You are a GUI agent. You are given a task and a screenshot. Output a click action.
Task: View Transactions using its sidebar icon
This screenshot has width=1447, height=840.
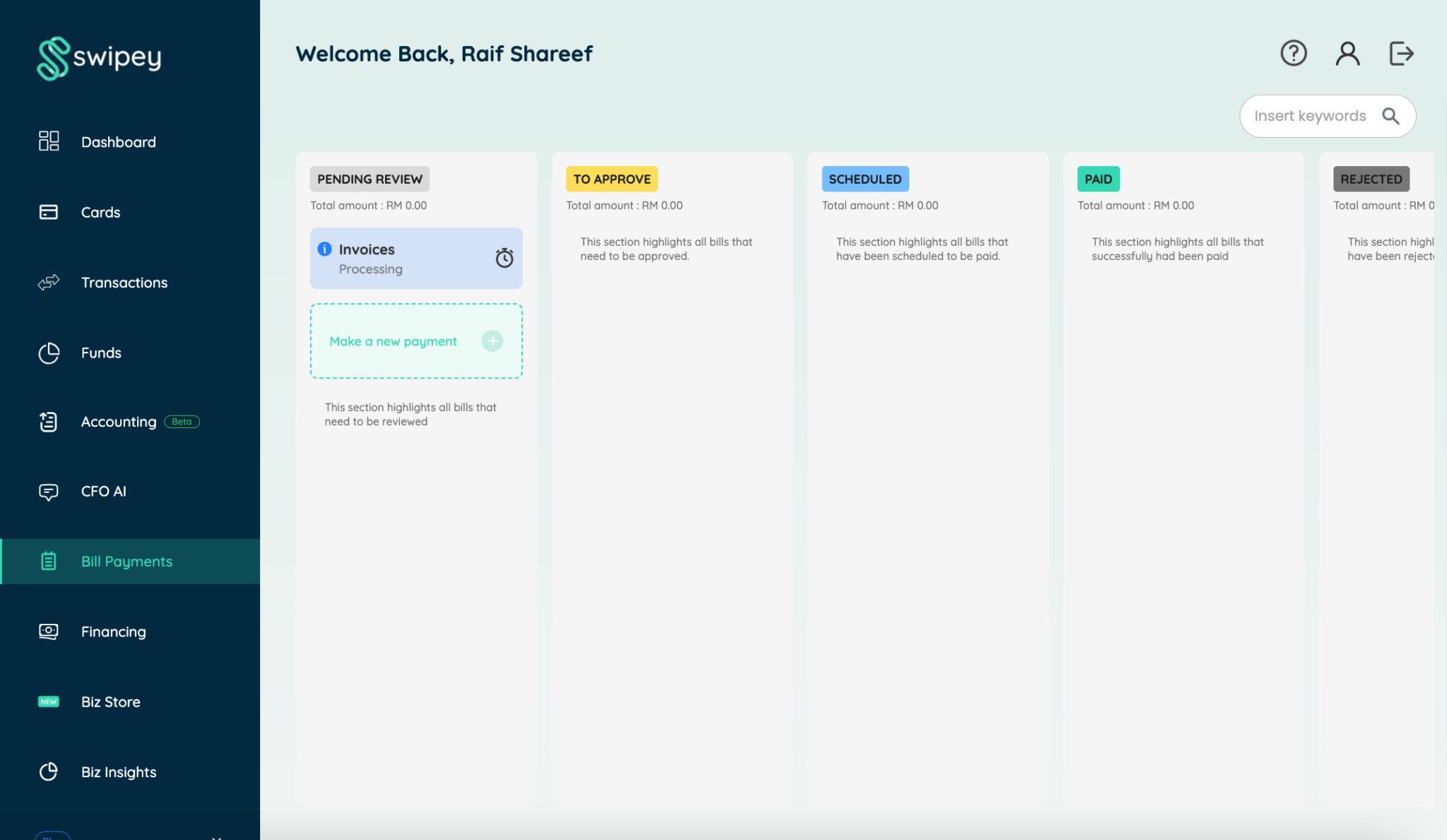pyautogui.click(x=48, y=283)
